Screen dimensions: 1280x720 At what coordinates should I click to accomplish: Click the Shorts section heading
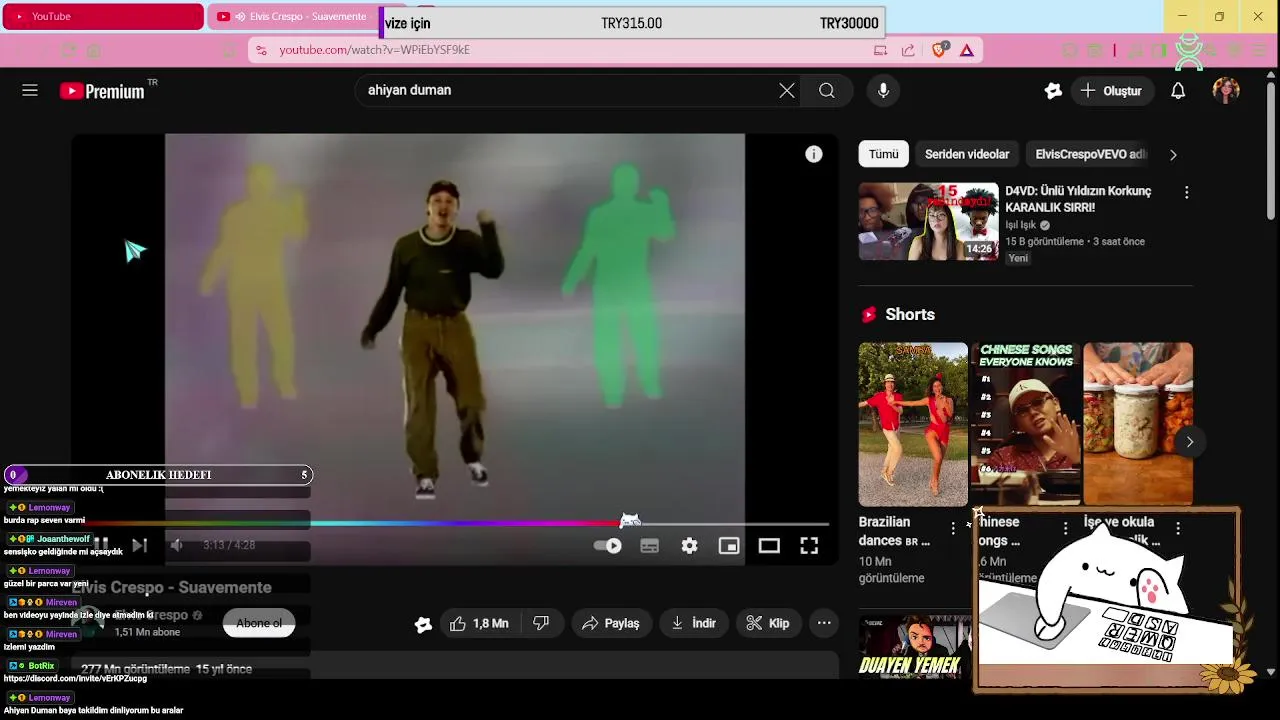pos(910,314)
